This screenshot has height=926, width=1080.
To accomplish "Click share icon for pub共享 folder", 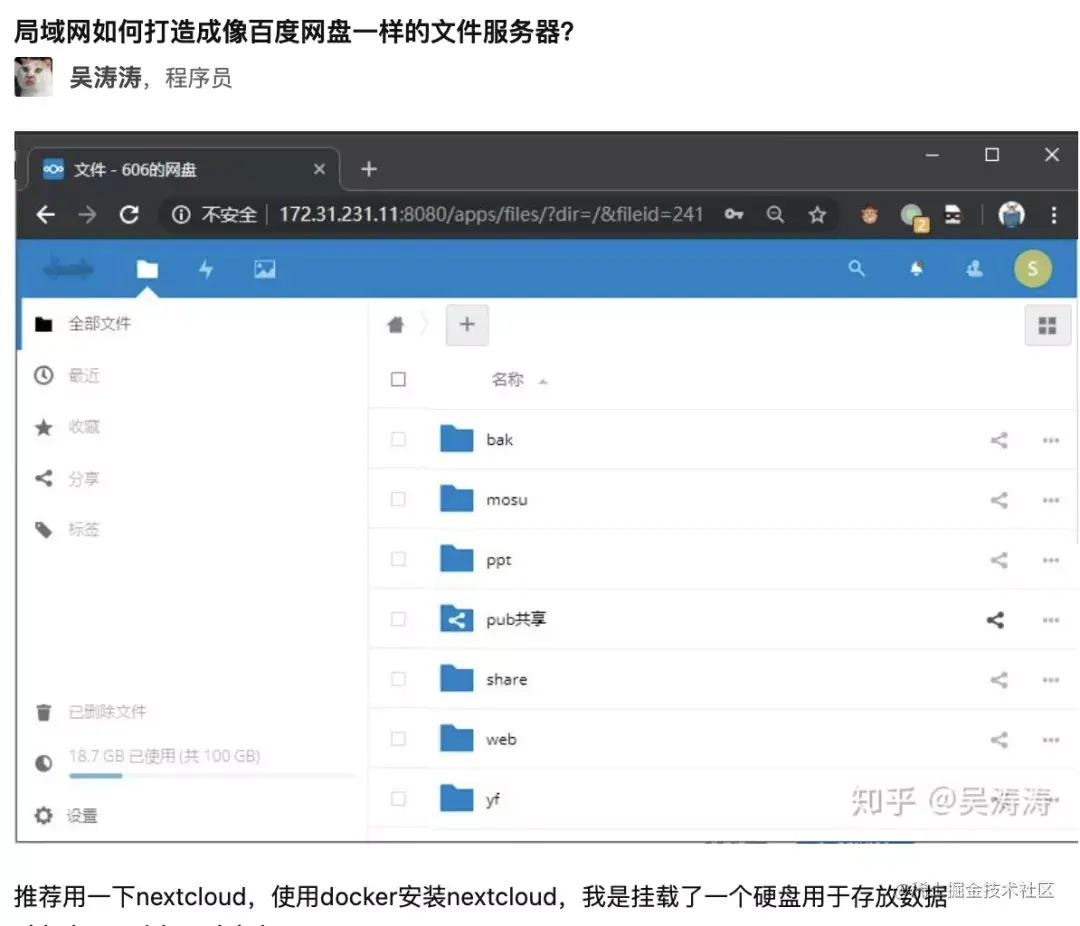I will (x=995, y=620).
